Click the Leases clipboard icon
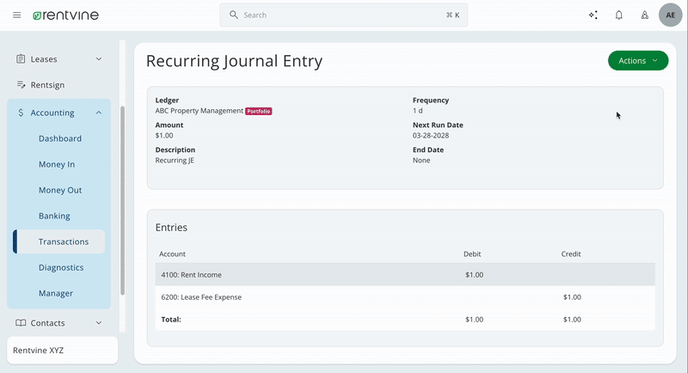Viewport: 688px width, 373px height. [x=21, y=59]
